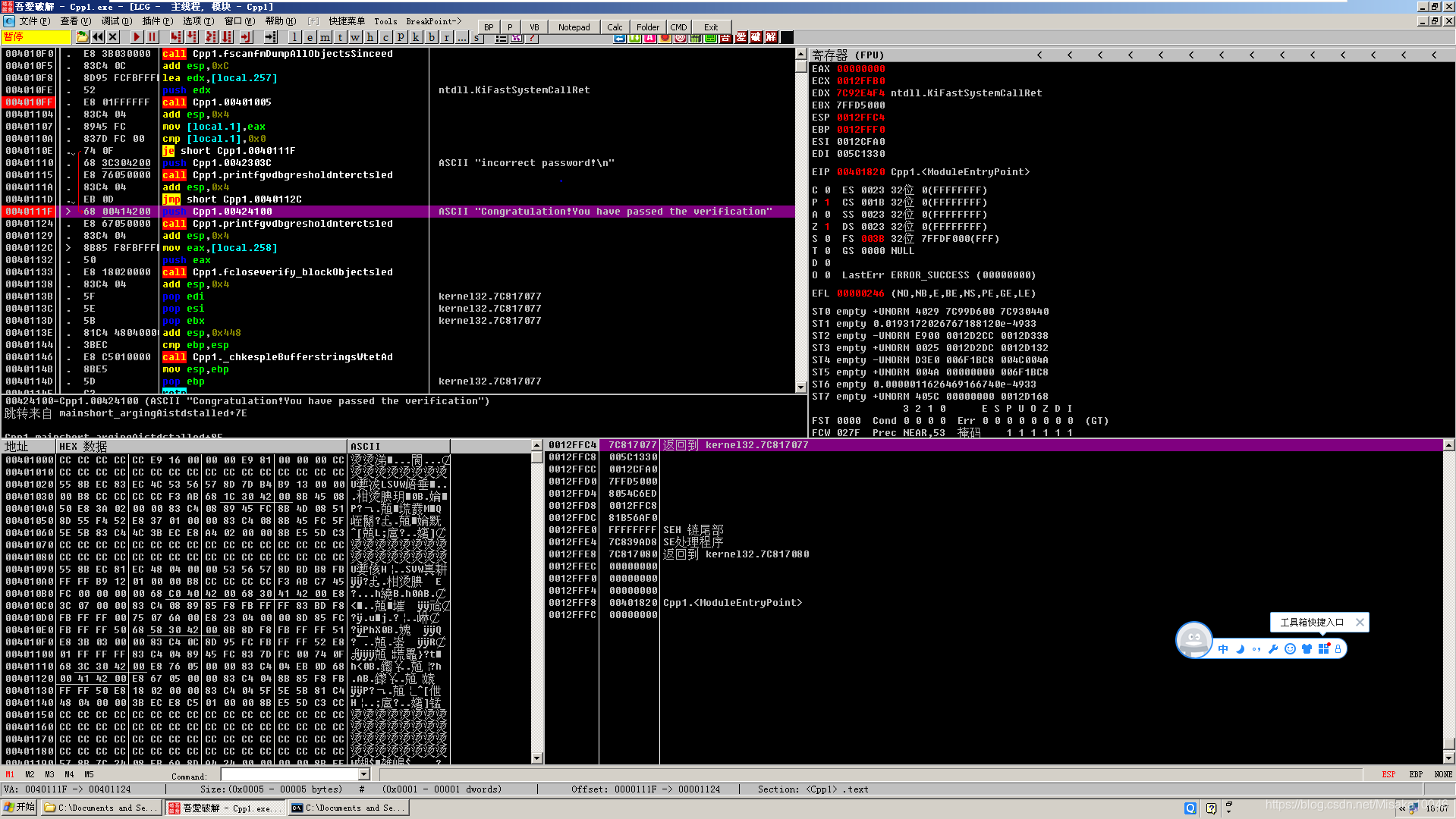Image resolution: width=1456 pixels, height=819 pixels.
Task: Click the Step Over toolbar icon
Action: click(192, 36)
